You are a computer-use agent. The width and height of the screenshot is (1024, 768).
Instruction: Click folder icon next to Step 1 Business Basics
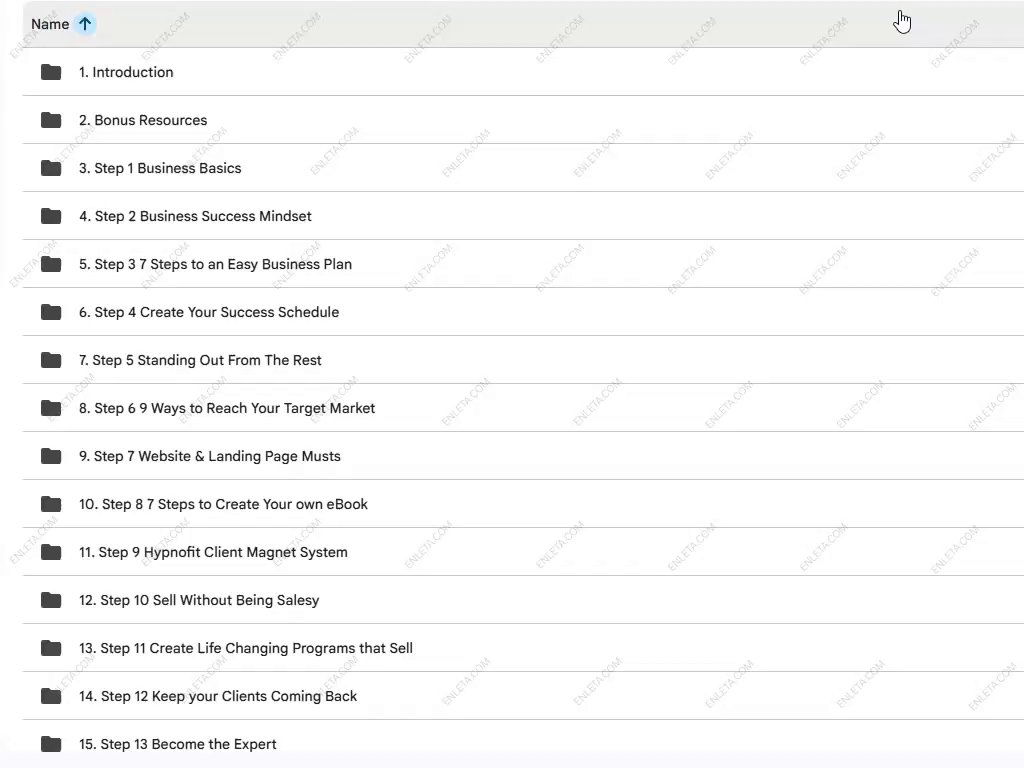click(51, 168)
